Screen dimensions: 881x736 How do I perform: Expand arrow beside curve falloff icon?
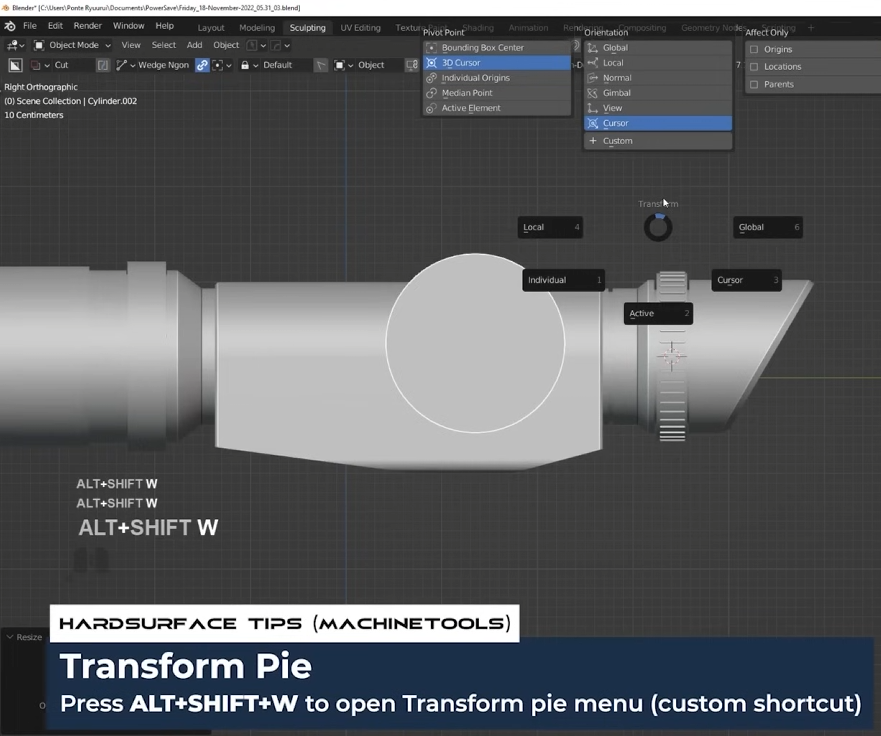coord(287,46)
